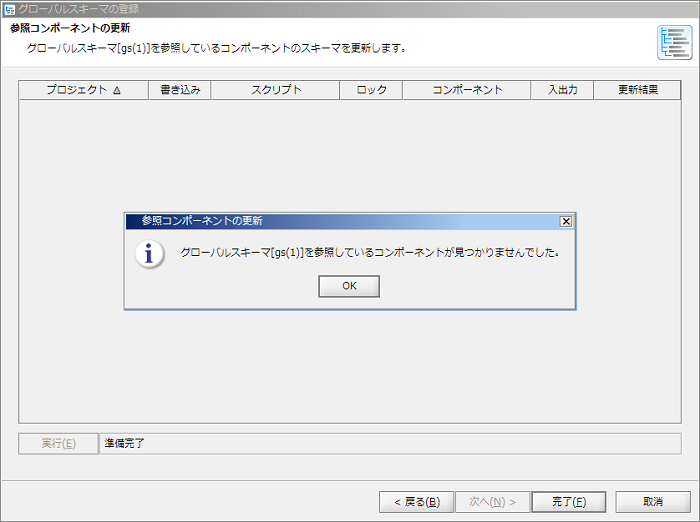Click the 次へ(N) button

[x=492, y=501]
